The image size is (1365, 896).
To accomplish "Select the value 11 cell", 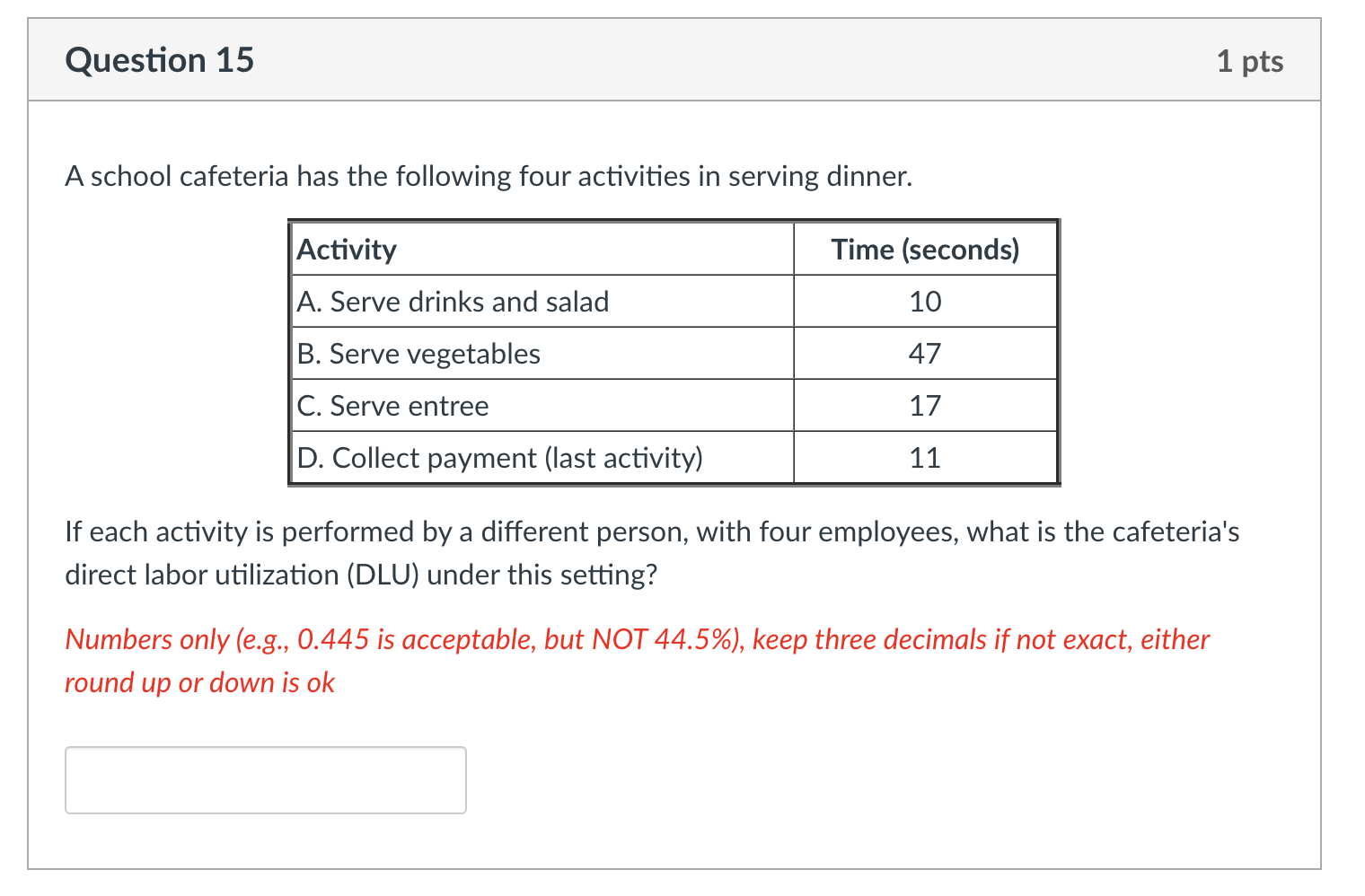I will (926, 457).
